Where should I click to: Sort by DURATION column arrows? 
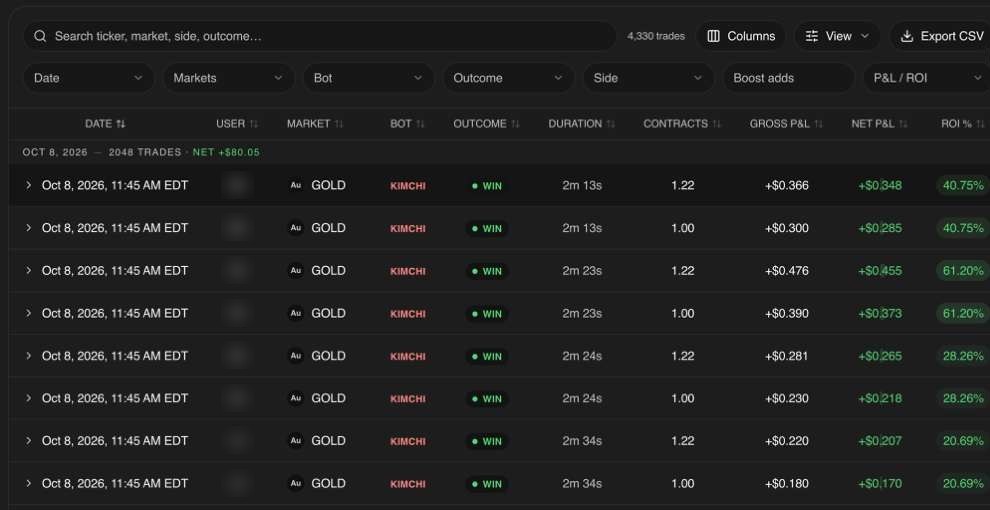pos(611,124)
